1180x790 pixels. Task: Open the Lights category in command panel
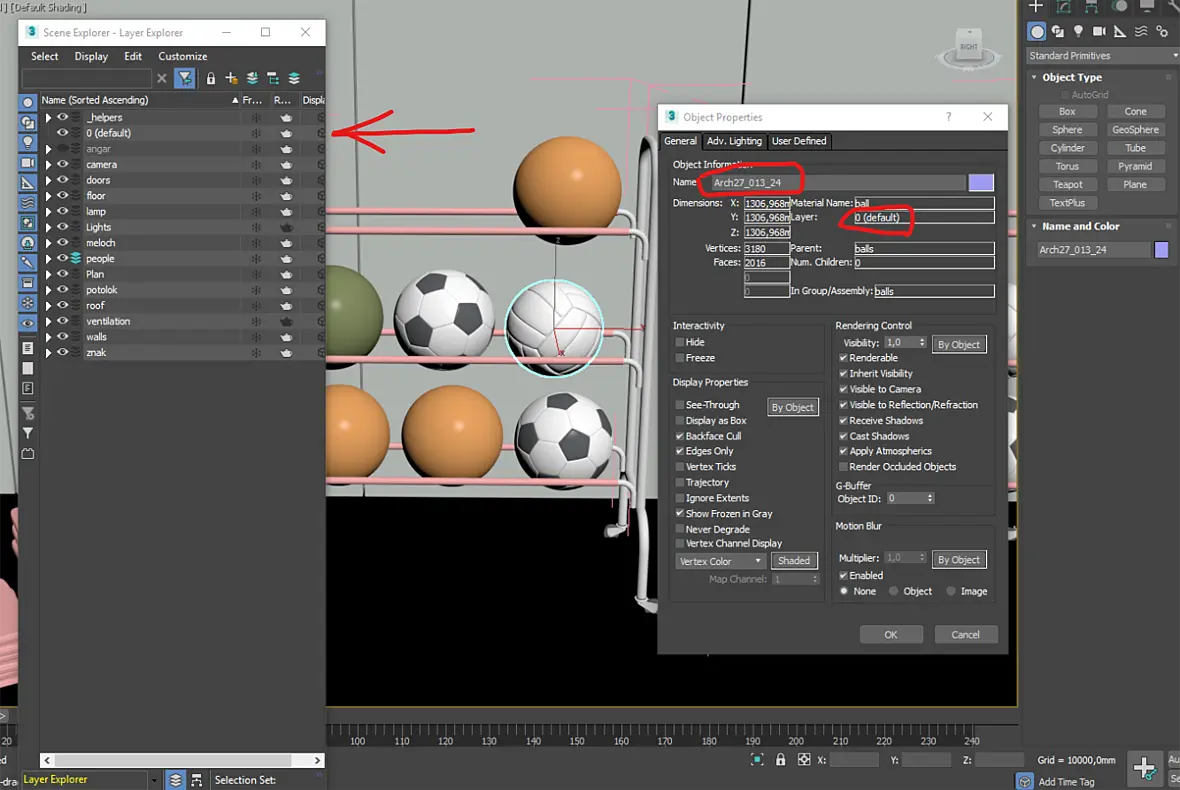1078,32
